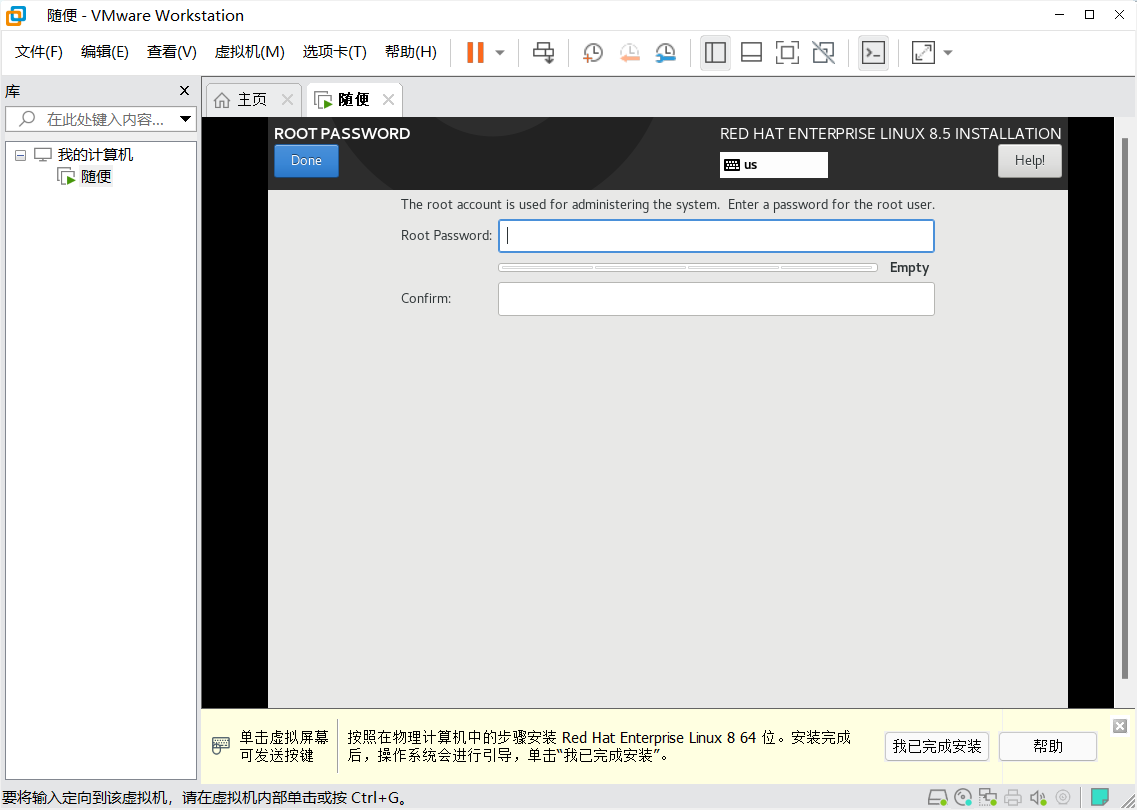Click the stretch guest display icon
Screen dimensions: 1137x810
[923, 52]
